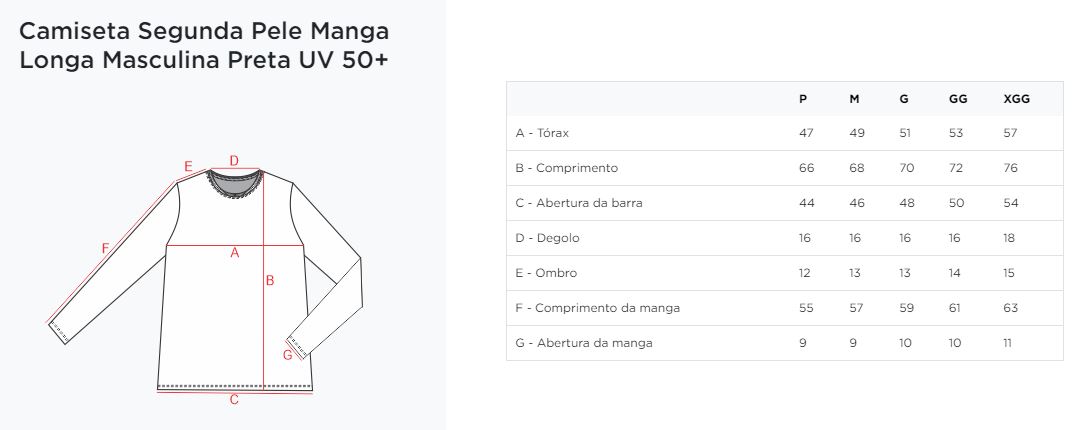Select the GG size column header
This screenshot has height=430, width=1082.
957,99
